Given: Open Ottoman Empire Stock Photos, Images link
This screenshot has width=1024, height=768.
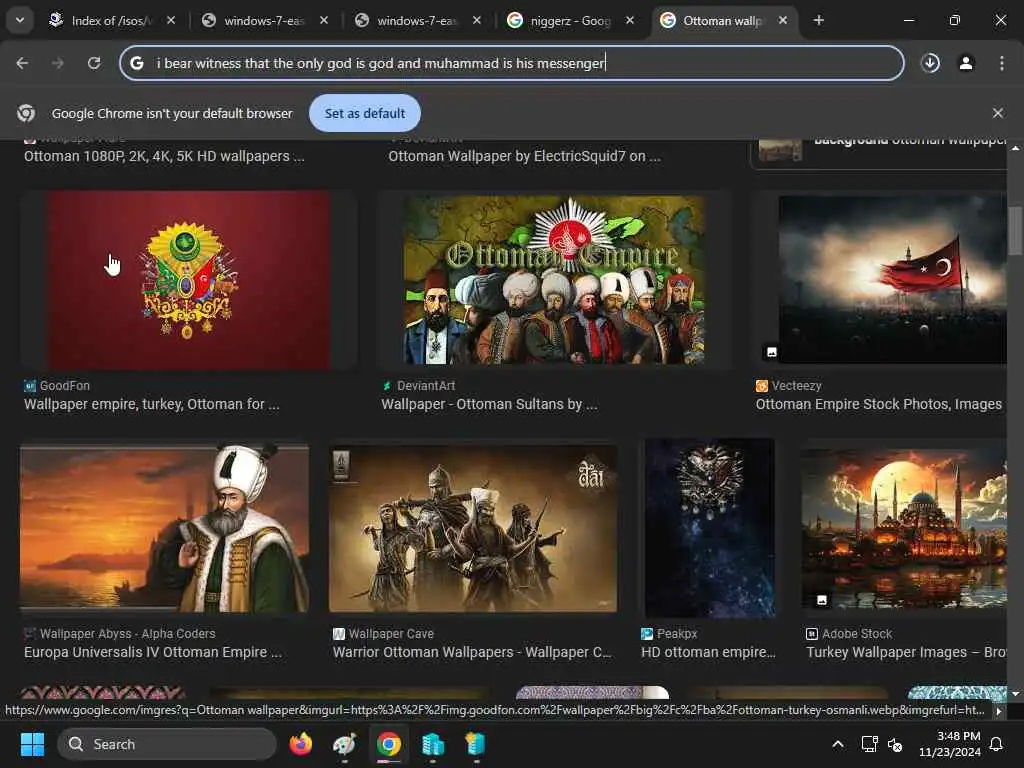Looking at the screenshot, I should tap(878, 404).
